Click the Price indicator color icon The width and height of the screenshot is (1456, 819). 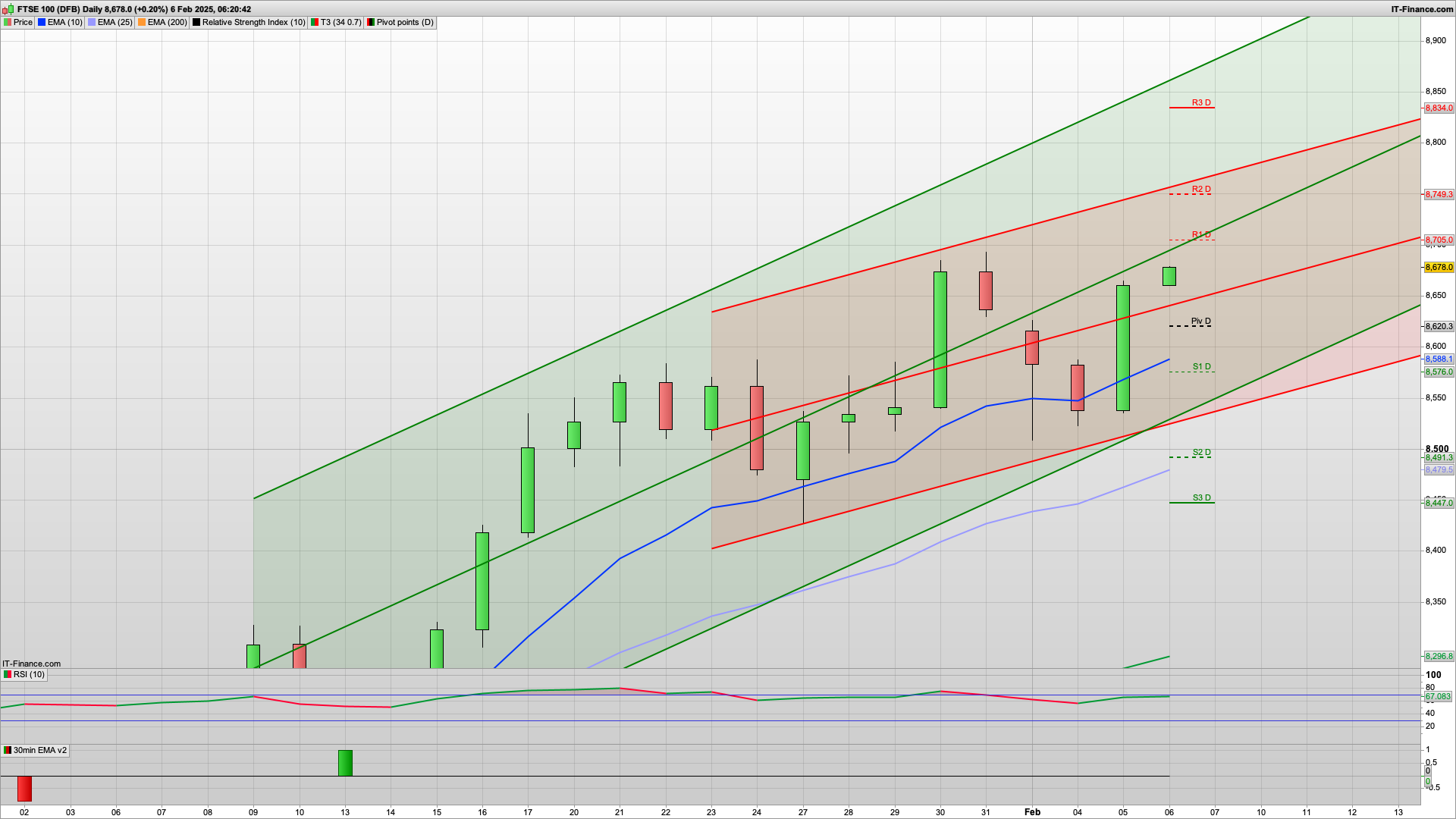[8, 22]
